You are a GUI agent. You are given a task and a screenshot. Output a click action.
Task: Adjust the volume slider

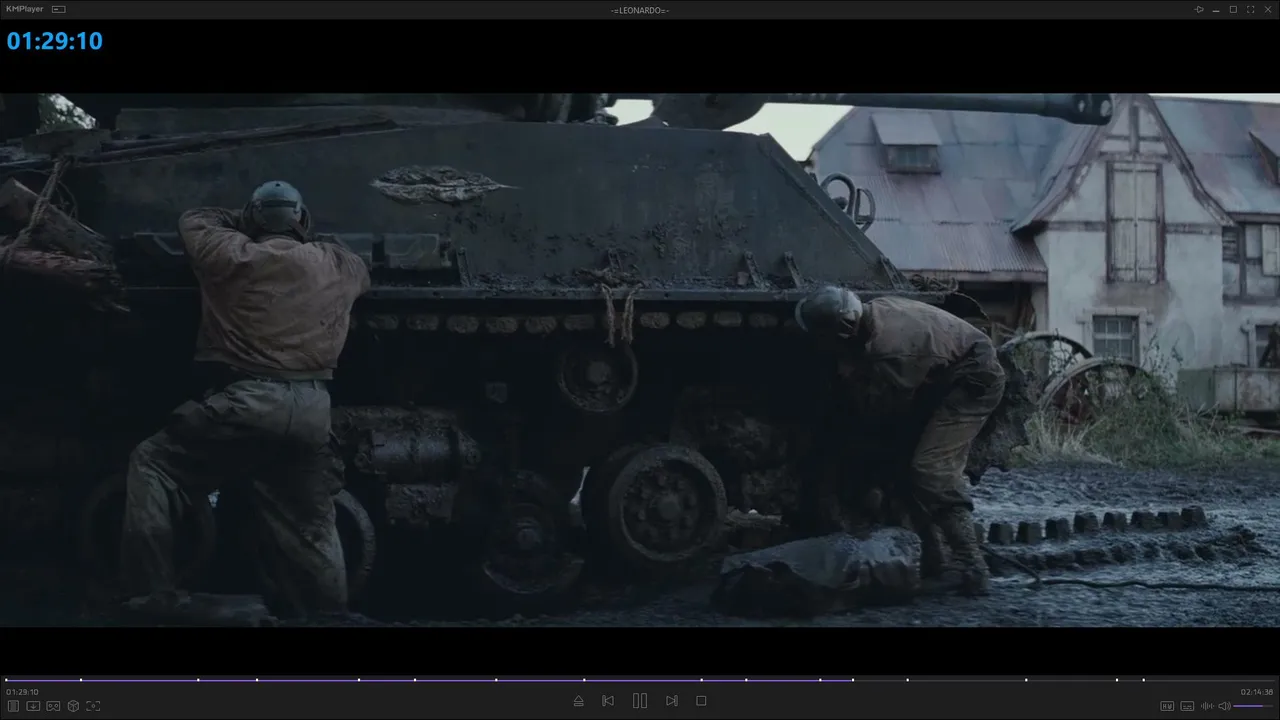(1254, 706)
